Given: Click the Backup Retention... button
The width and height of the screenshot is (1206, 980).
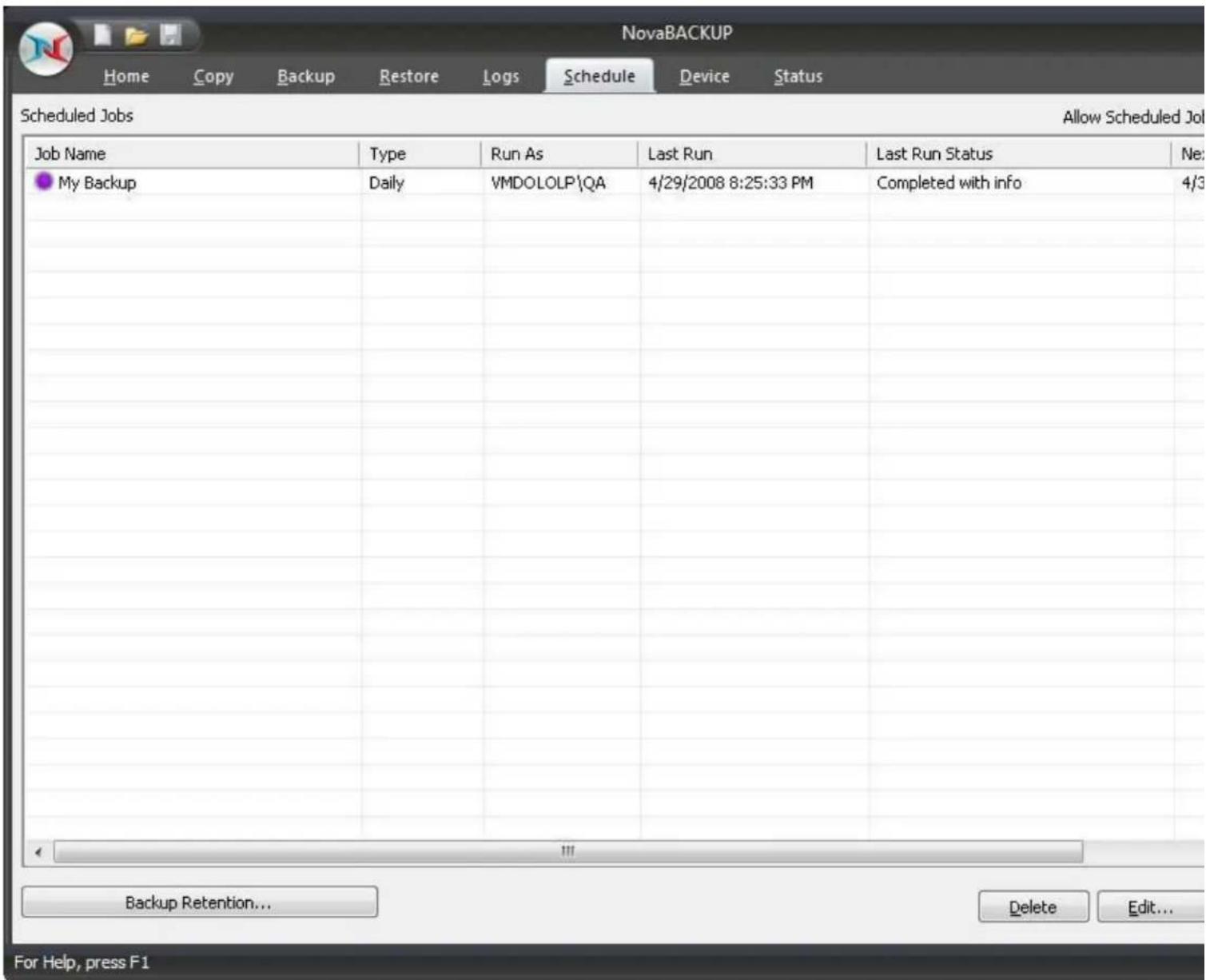Looking at the screenshot, I should point(199,902).
